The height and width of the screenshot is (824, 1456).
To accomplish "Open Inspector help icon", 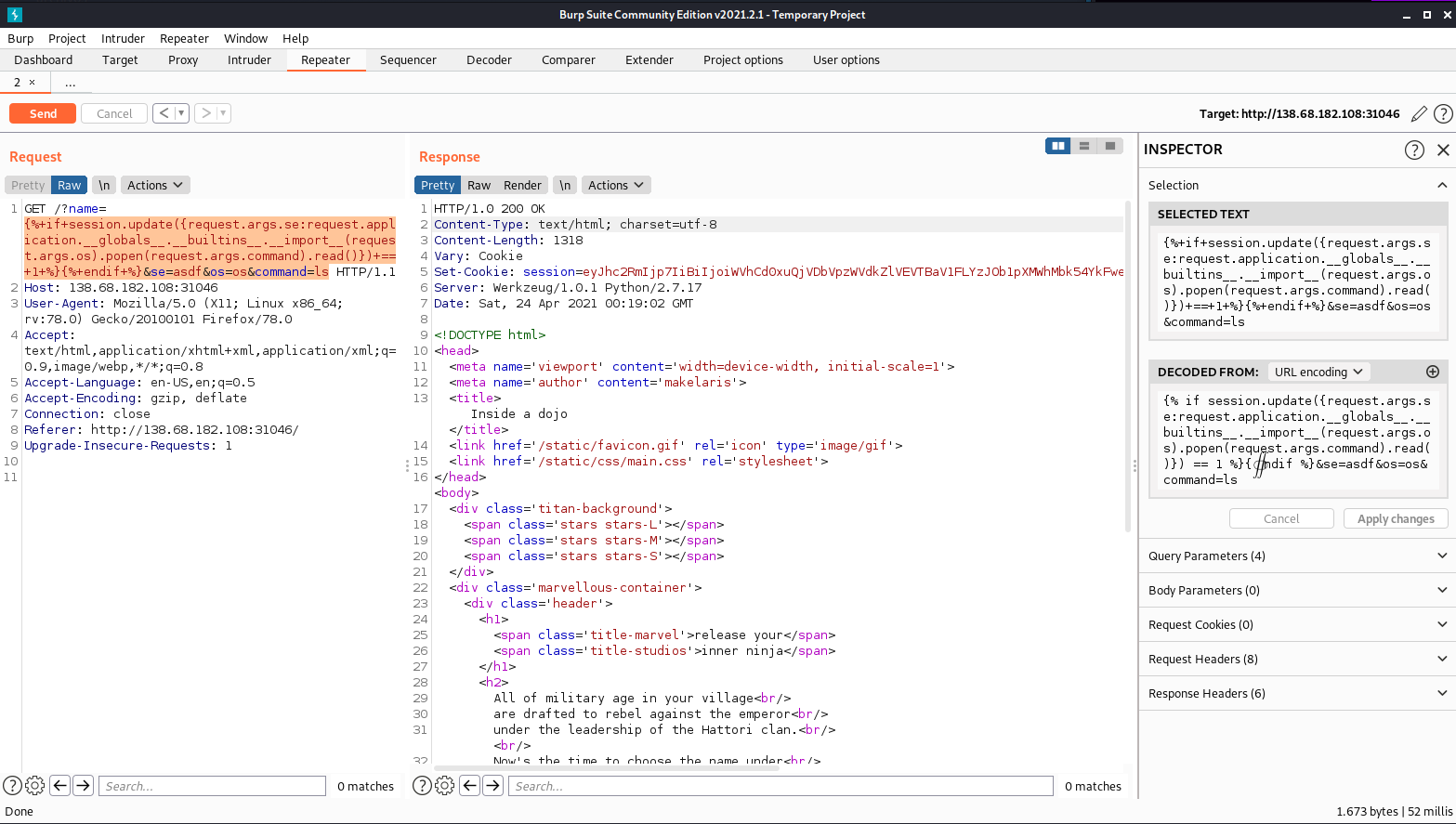I will coord(1414,150).
